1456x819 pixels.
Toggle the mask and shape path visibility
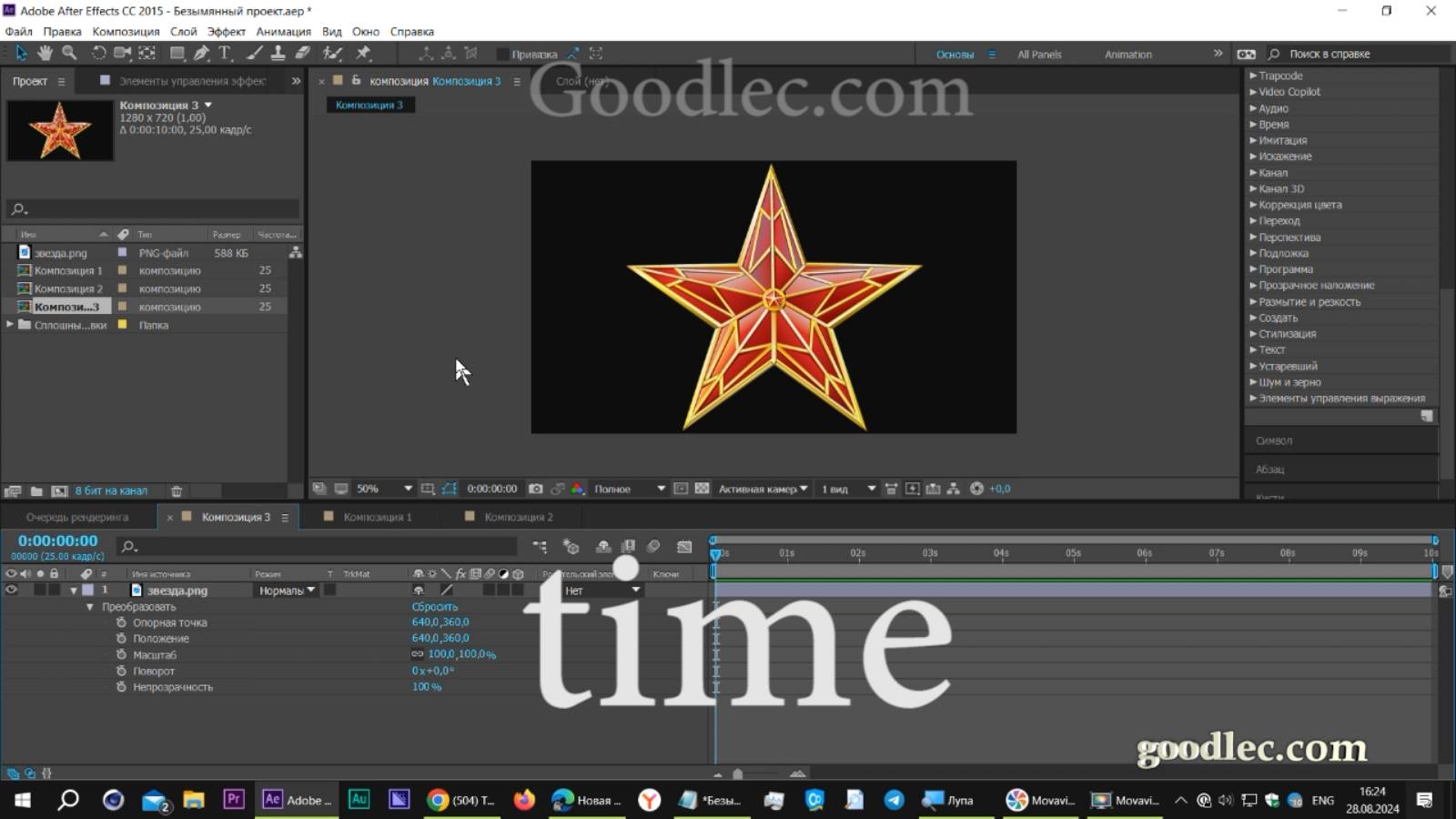(x=449, y=489)
